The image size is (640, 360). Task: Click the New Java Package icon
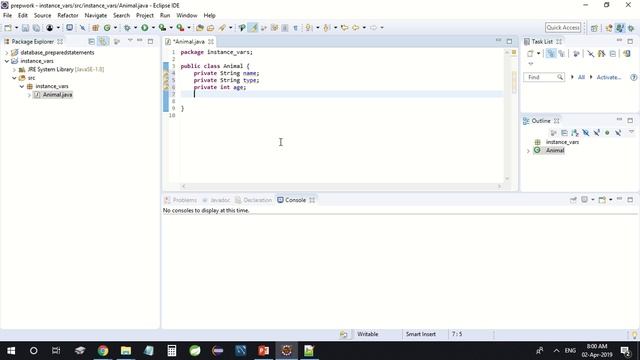[x=96, y=28]
